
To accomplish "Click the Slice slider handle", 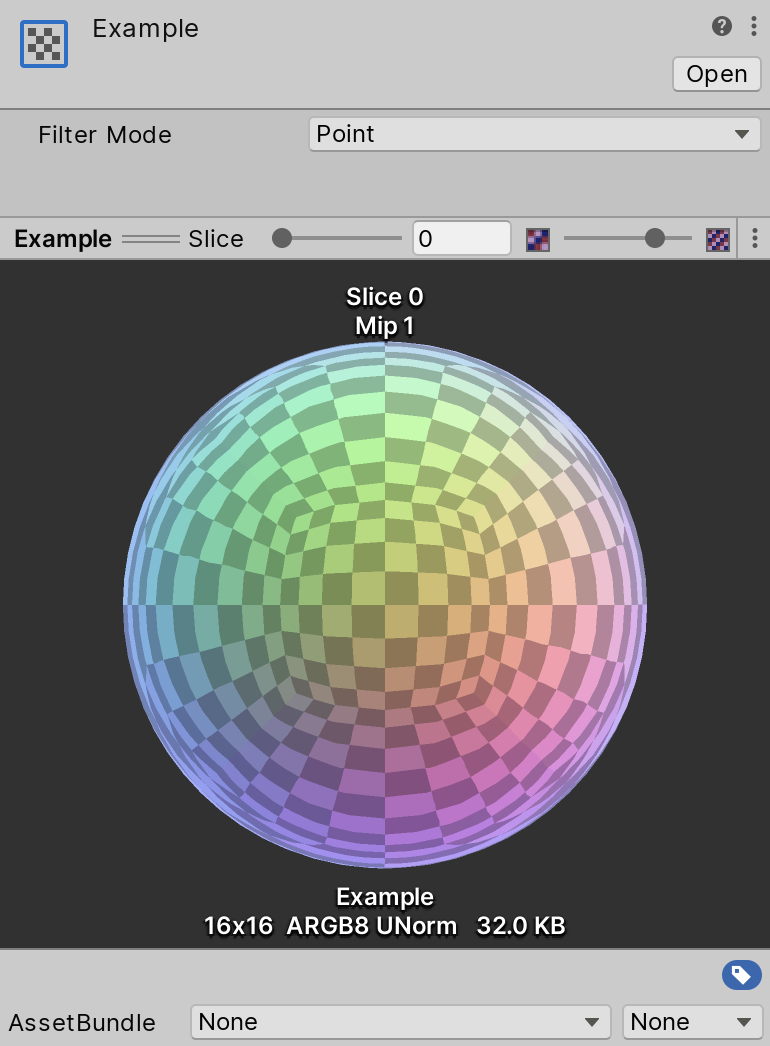I will point(282,238).
